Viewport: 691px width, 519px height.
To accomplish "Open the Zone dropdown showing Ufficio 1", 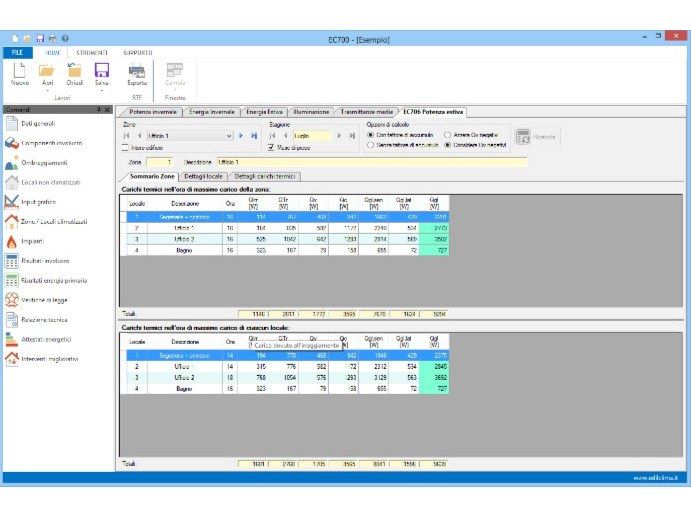I will pyautogui.click(x=189, y=136).
